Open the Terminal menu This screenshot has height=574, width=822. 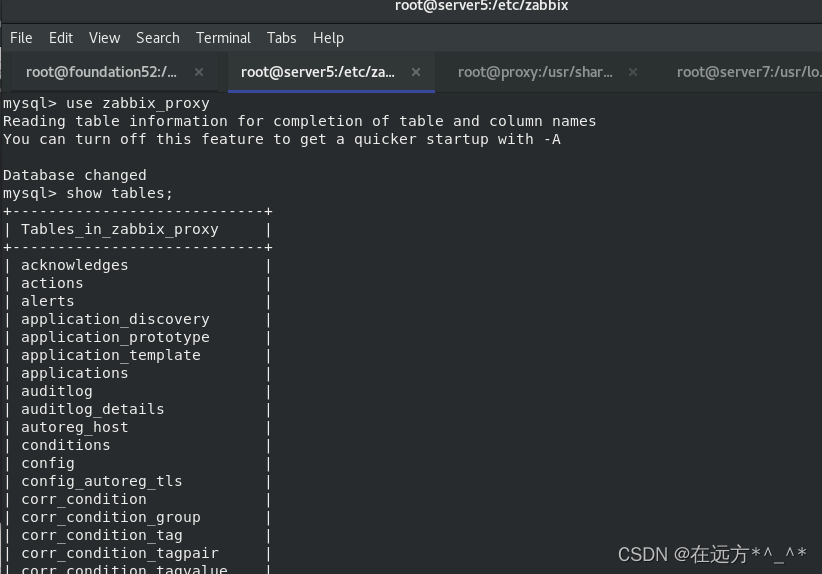tap(223, 38)
